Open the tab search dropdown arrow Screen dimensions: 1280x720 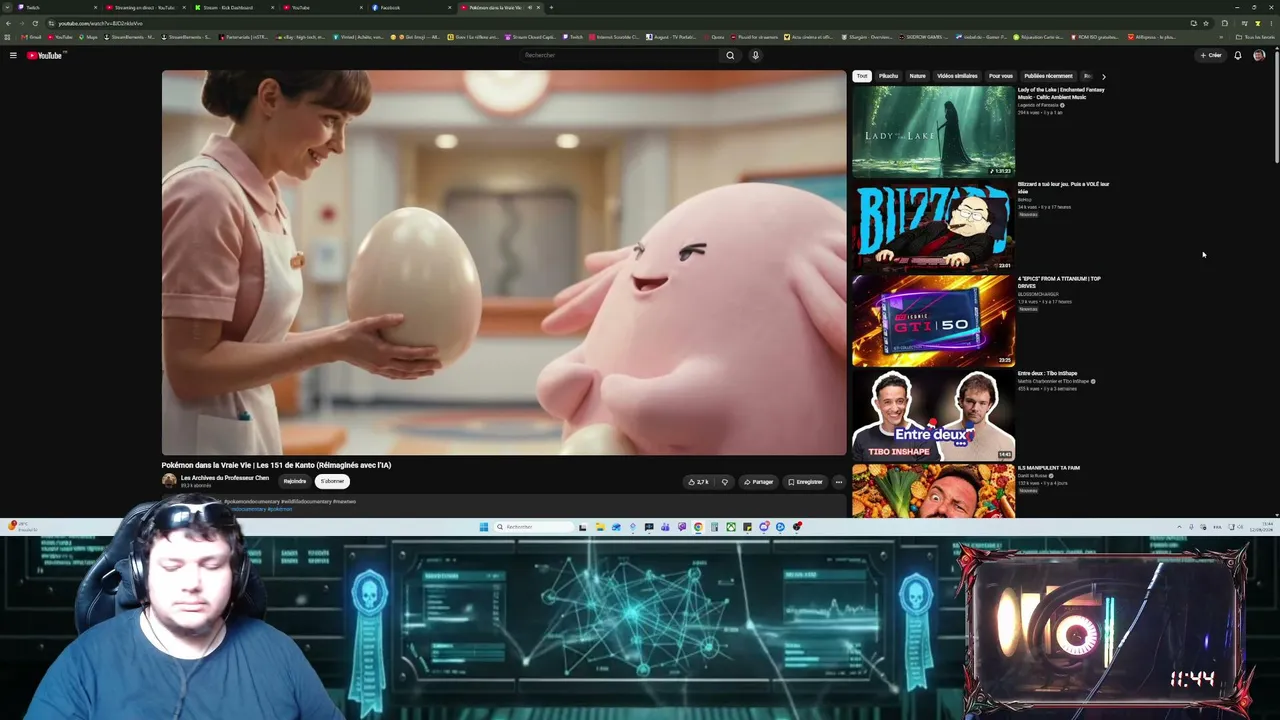coord(8,8)
